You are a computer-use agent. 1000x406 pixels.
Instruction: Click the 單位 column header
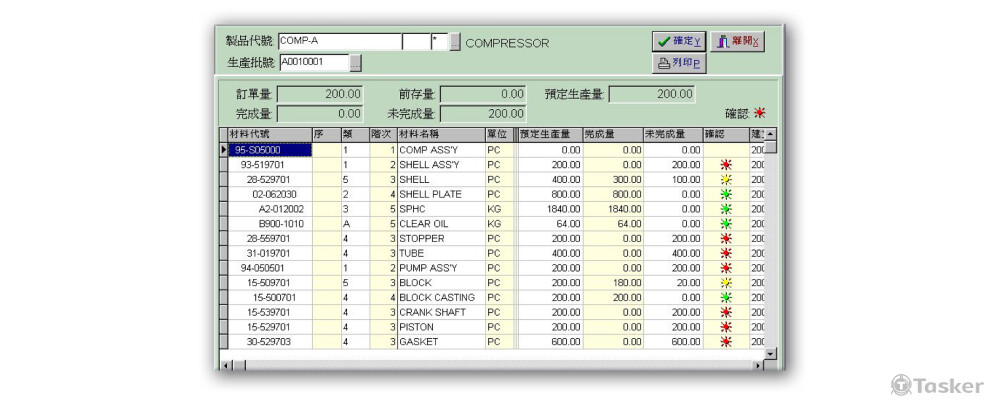[499, 134]
